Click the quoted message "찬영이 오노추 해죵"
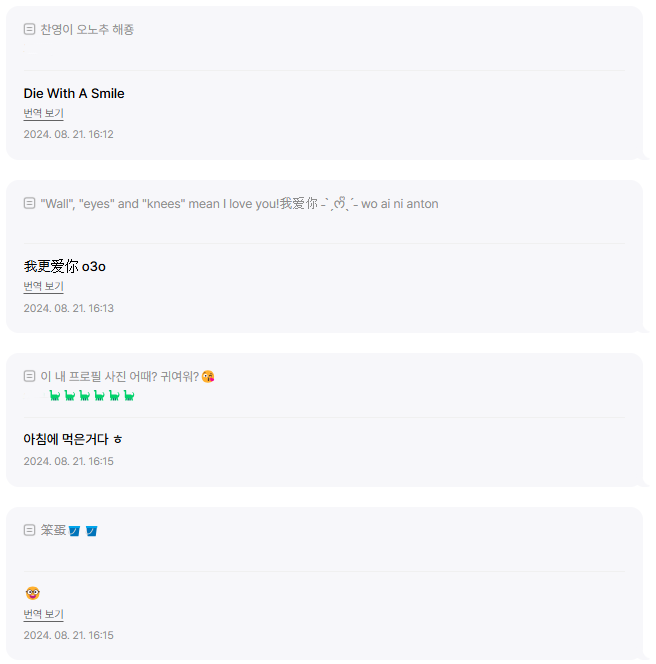Image resolution: width=656 pixels, height=664 pixels. click(x=87, y=29)
